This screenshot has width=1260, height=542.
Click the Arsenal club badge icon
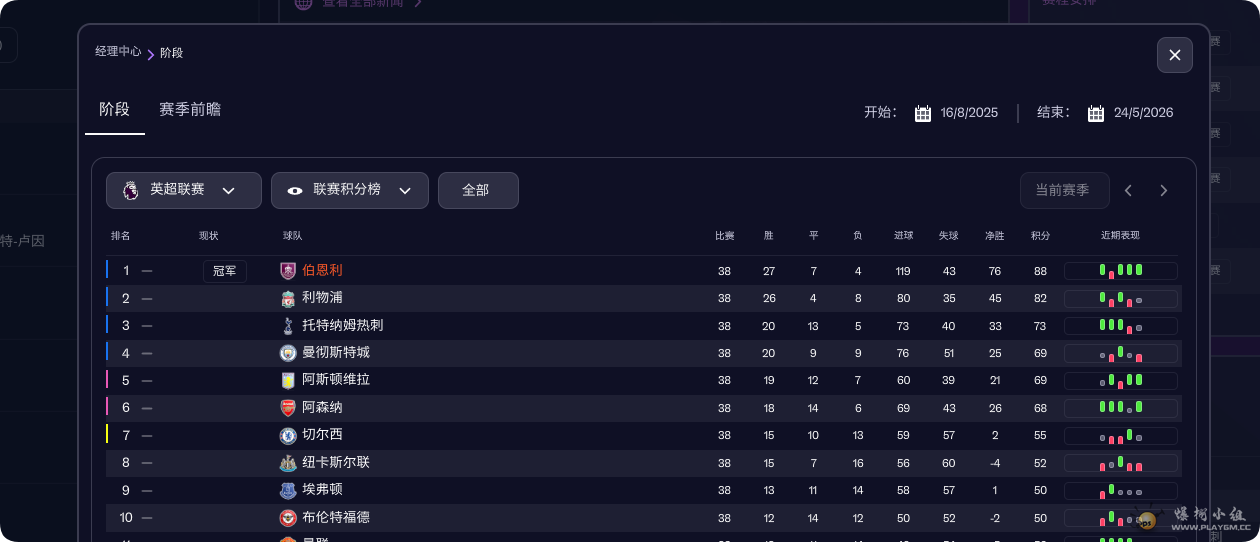(288, 408)
